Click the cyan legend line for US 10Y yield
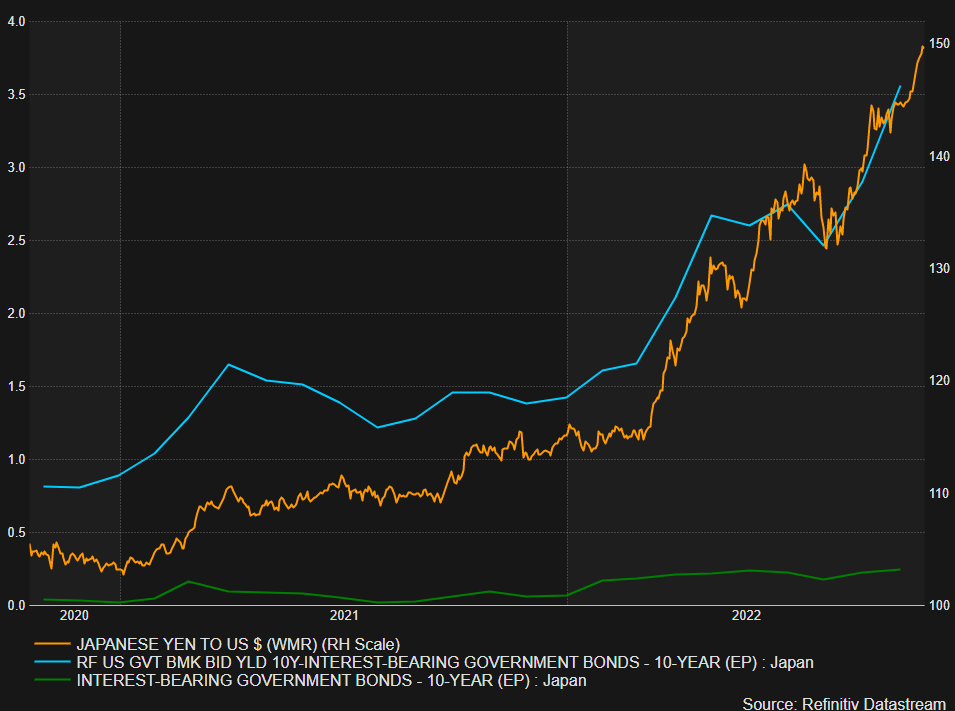This screenshot has width=955, height=711. point(52,662)
